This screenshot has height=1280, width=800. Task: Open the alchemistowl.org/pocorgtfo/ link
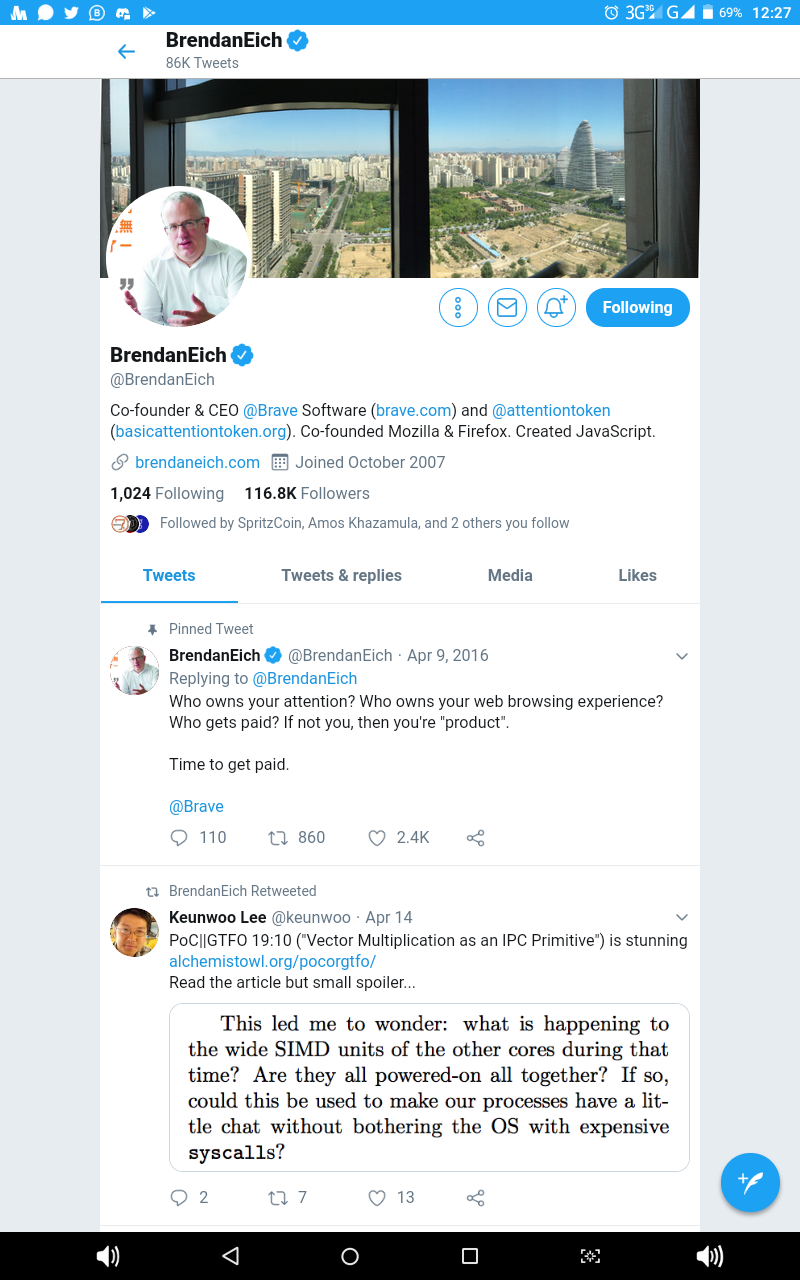tap(272, 961)
